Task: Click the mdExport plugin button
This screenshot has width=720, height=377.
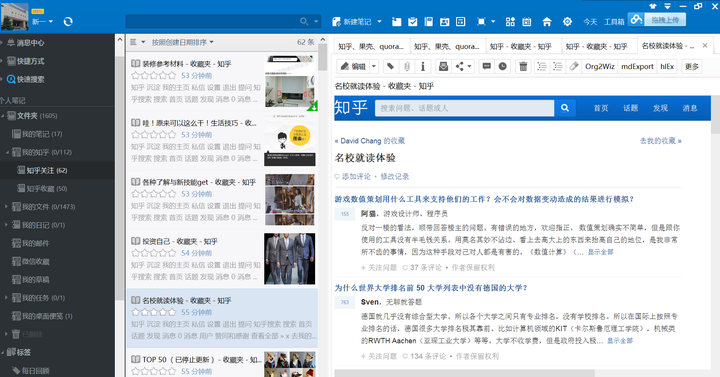Action: coord(637,67)
